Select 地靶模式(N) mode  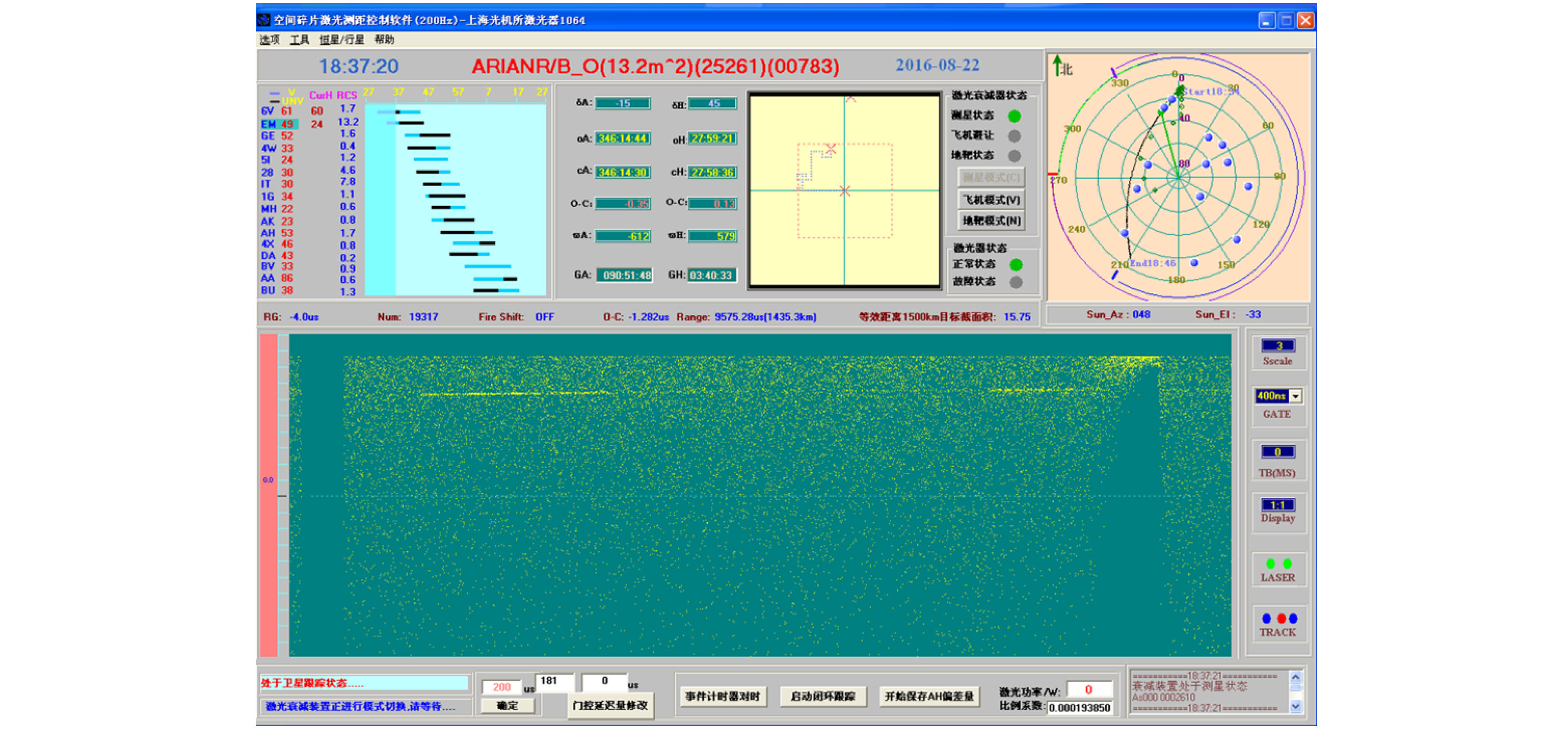[991, 220]
